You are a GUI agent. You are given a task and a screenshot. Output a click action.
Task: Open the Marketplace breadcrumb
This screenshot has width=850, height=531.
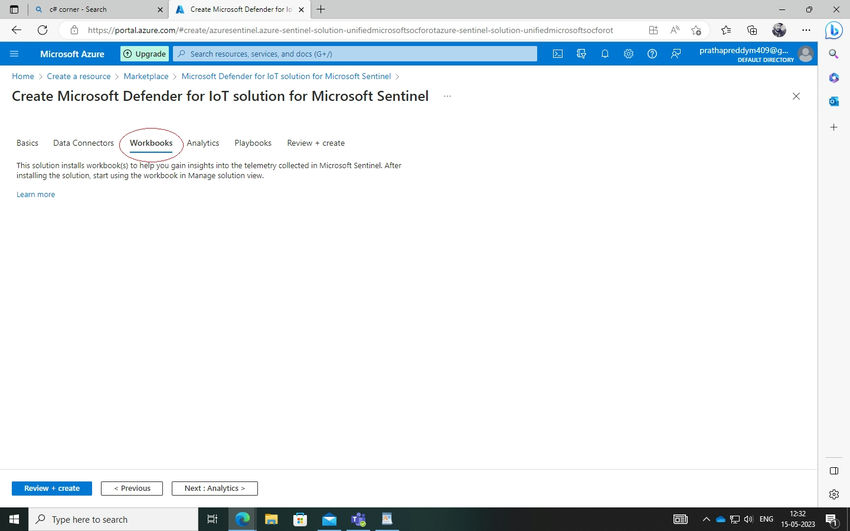point(146,76)
